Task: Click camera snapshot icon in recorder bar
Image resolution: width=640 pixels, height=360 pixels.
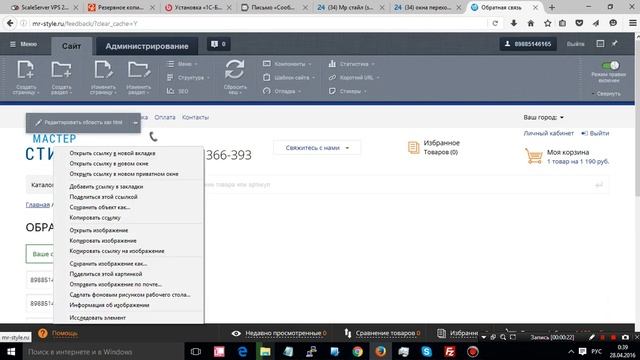Action: point(625,337)
